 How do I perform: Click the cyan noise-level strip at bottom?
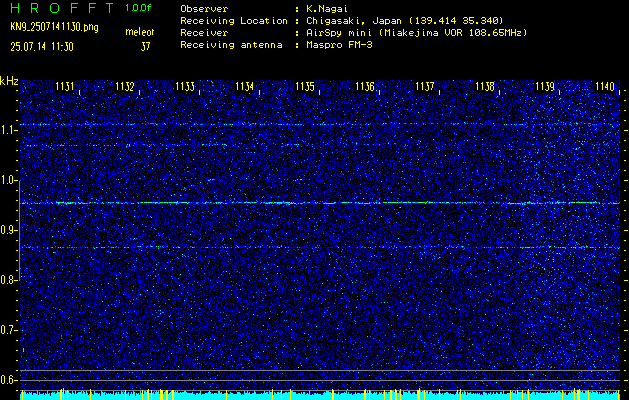coord(320,394)
